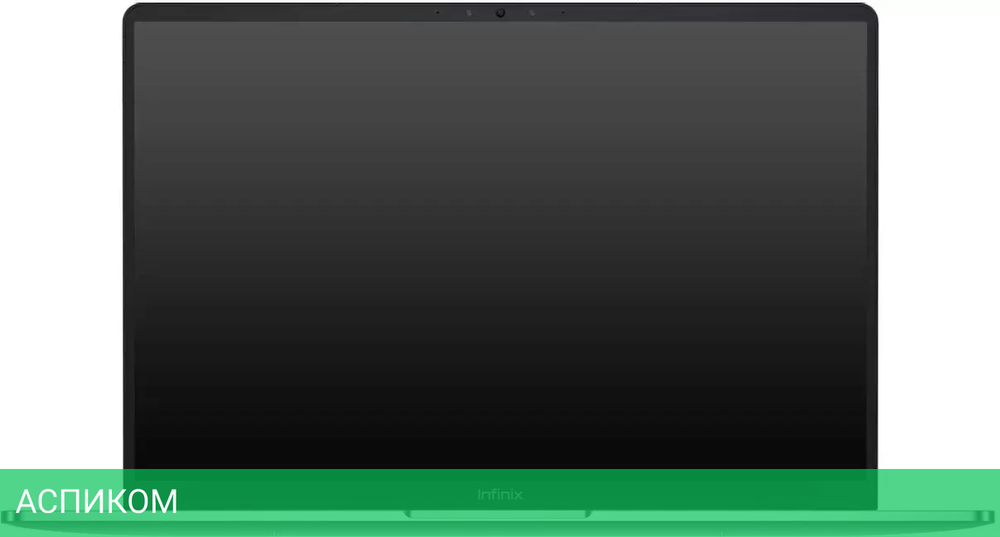Click the top-right corner of the laptop lid
This screenshot has width=1000, height=537.
870,11
